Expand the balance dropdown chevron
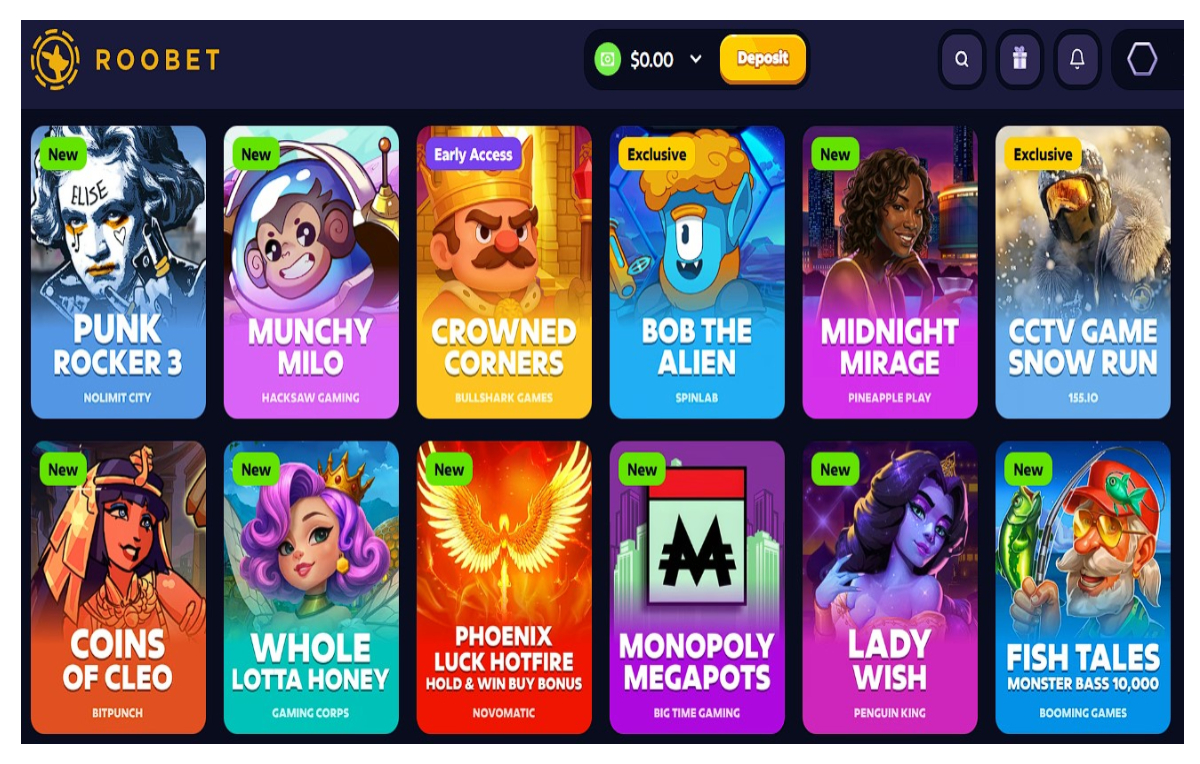This screenshot has width=1200, height=764. 696,59
